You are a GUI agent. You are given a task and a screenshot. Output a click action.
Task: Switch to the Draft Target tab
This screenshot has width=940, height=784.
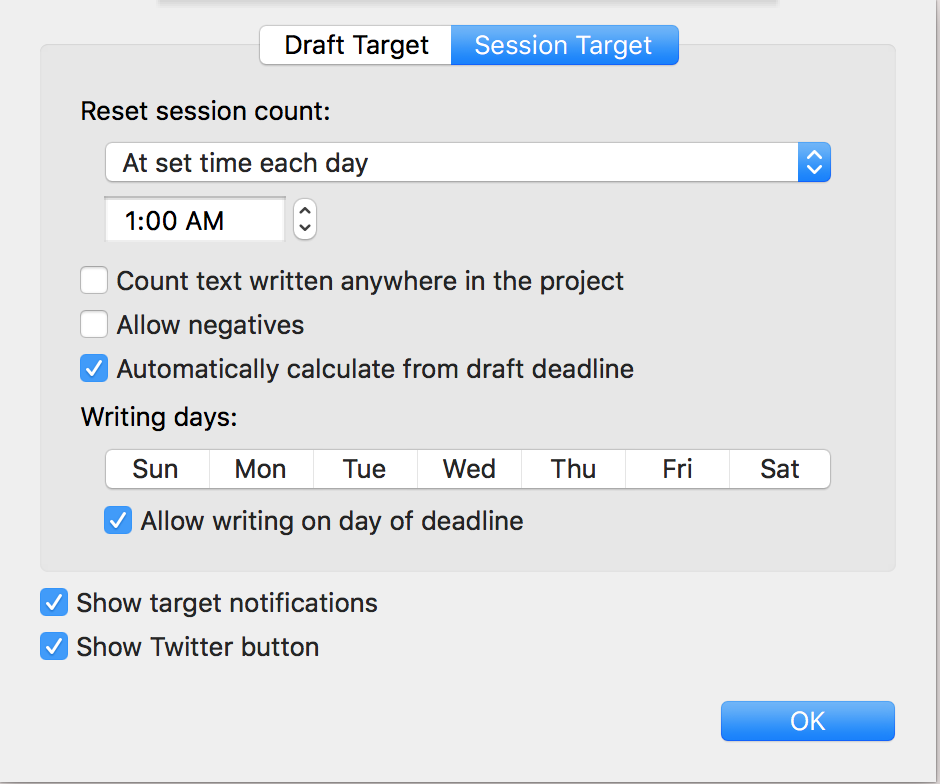(356, 45)
